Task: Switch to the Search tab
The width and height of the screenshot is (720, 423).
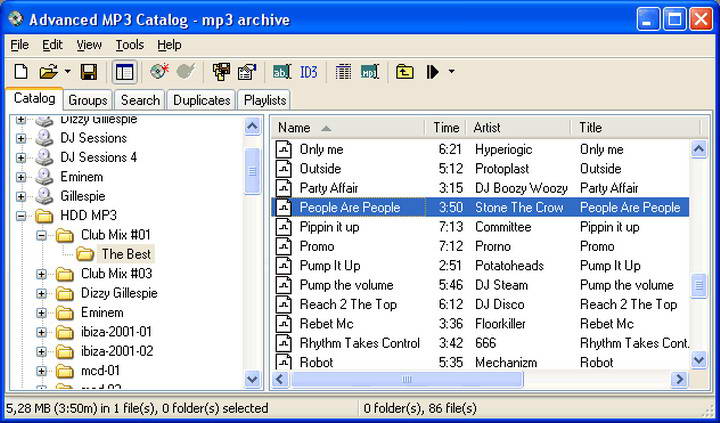Action: [x=140, y=100]
